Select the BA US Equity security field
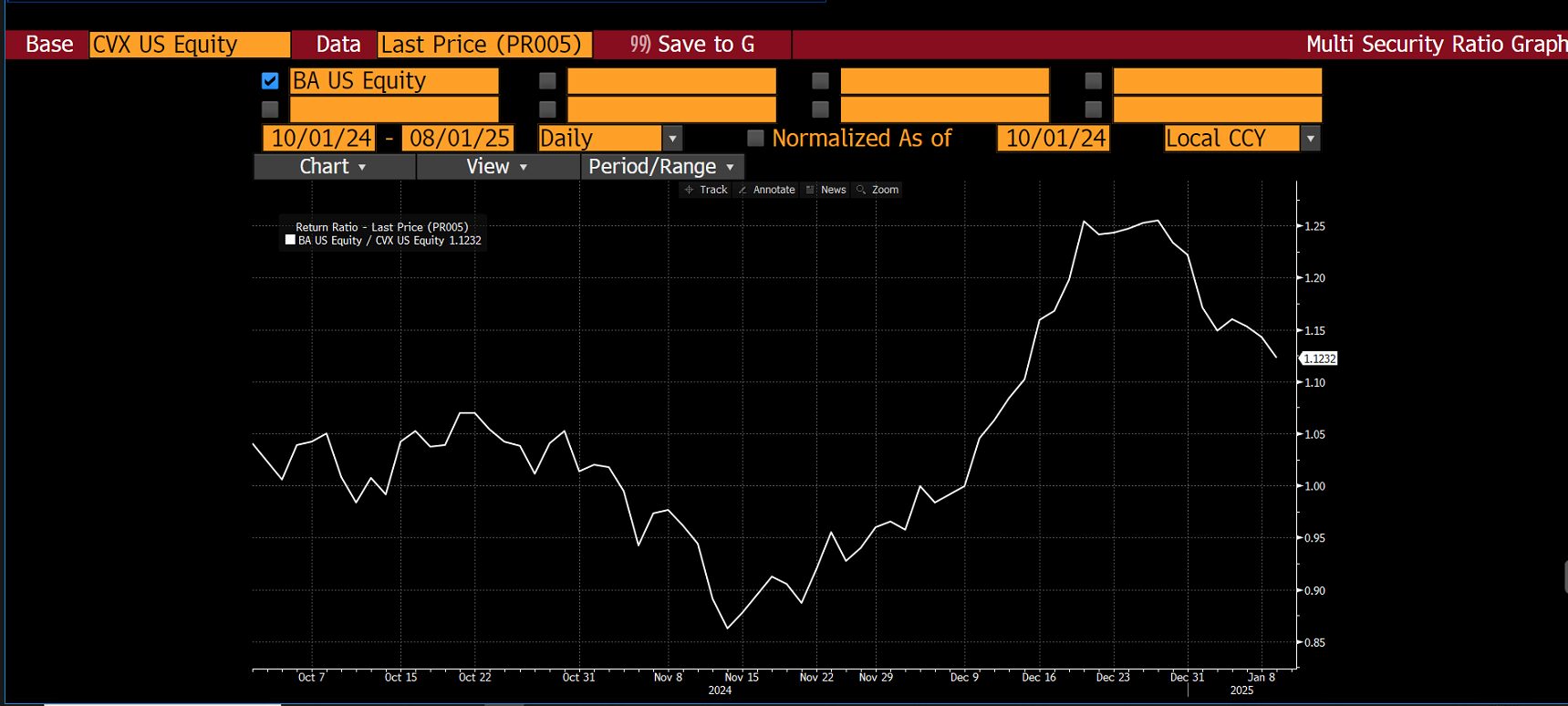Screen dimensions: 1568x706 (393, 81)
